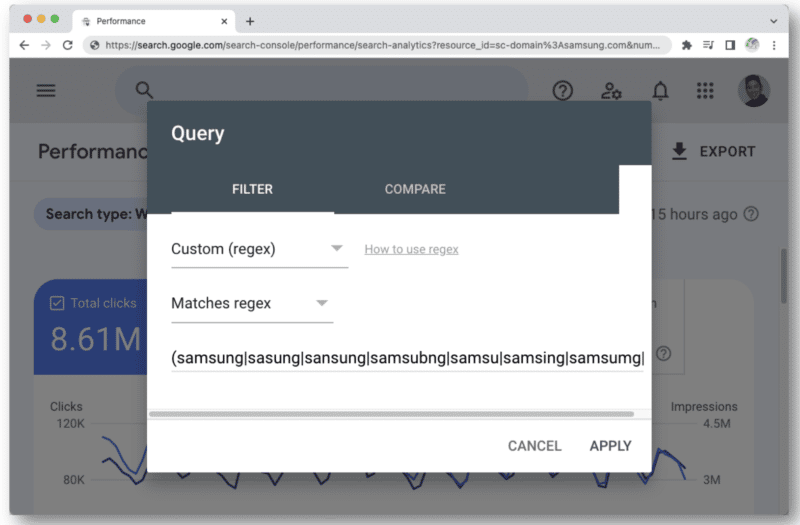Open the browser extensions puzzle icon
This screenshot has height=525, width=800.
(x=687, y=45)
